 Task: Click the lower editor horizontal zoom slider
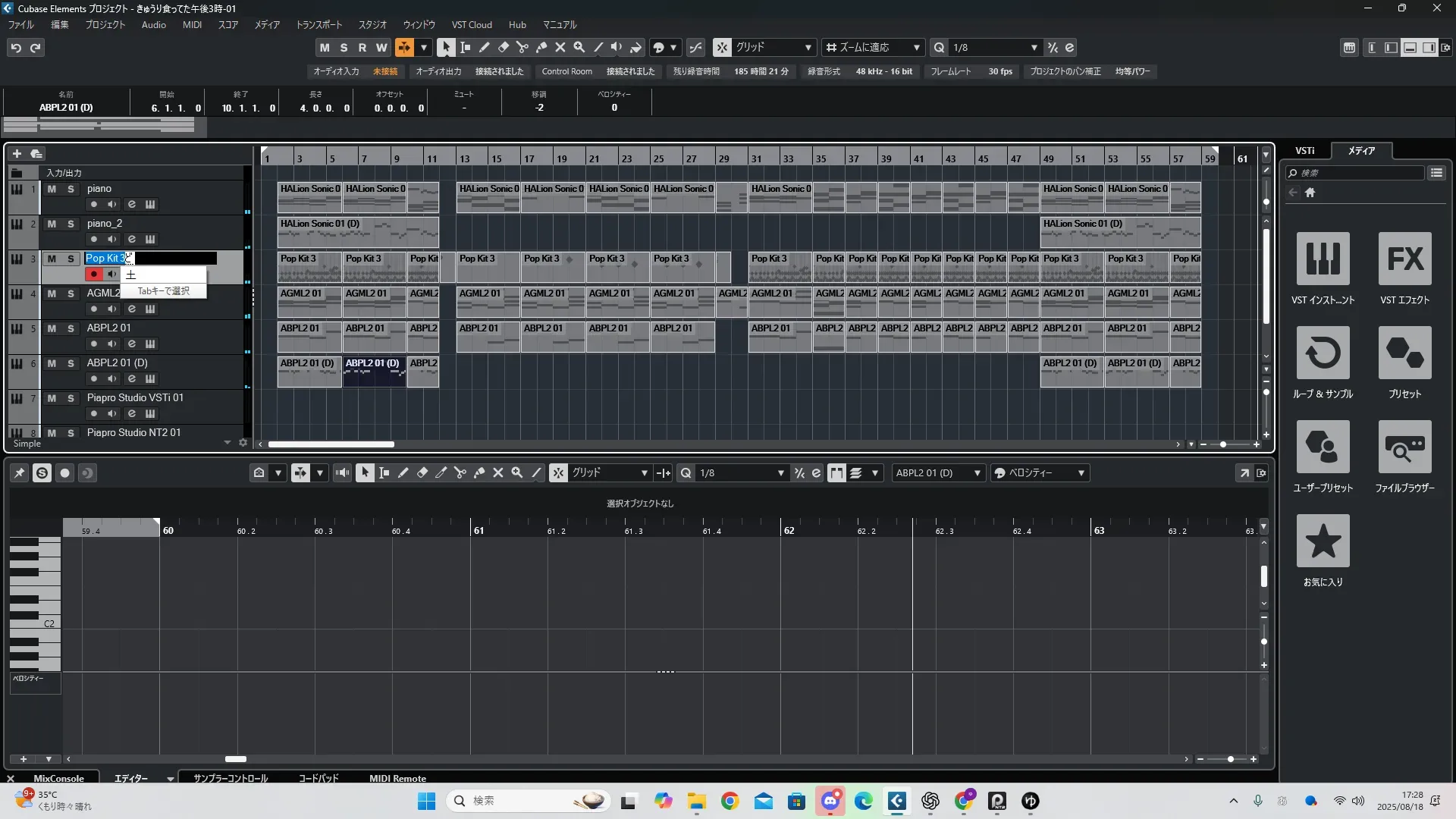coord(1230,759)
